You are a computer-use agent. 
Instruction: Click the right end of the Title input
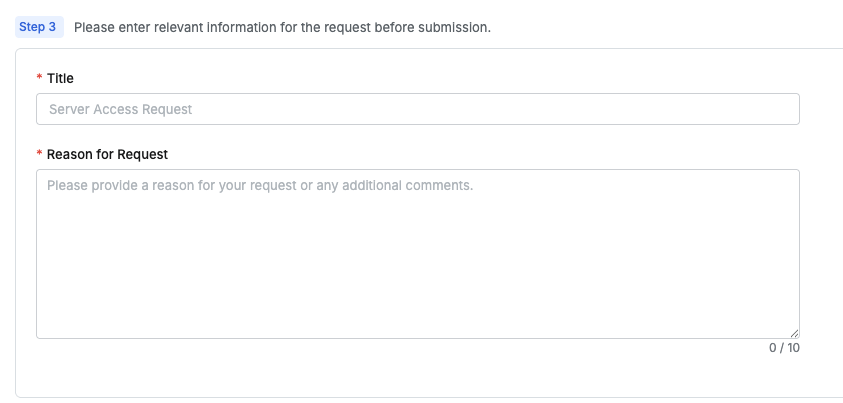780,109
